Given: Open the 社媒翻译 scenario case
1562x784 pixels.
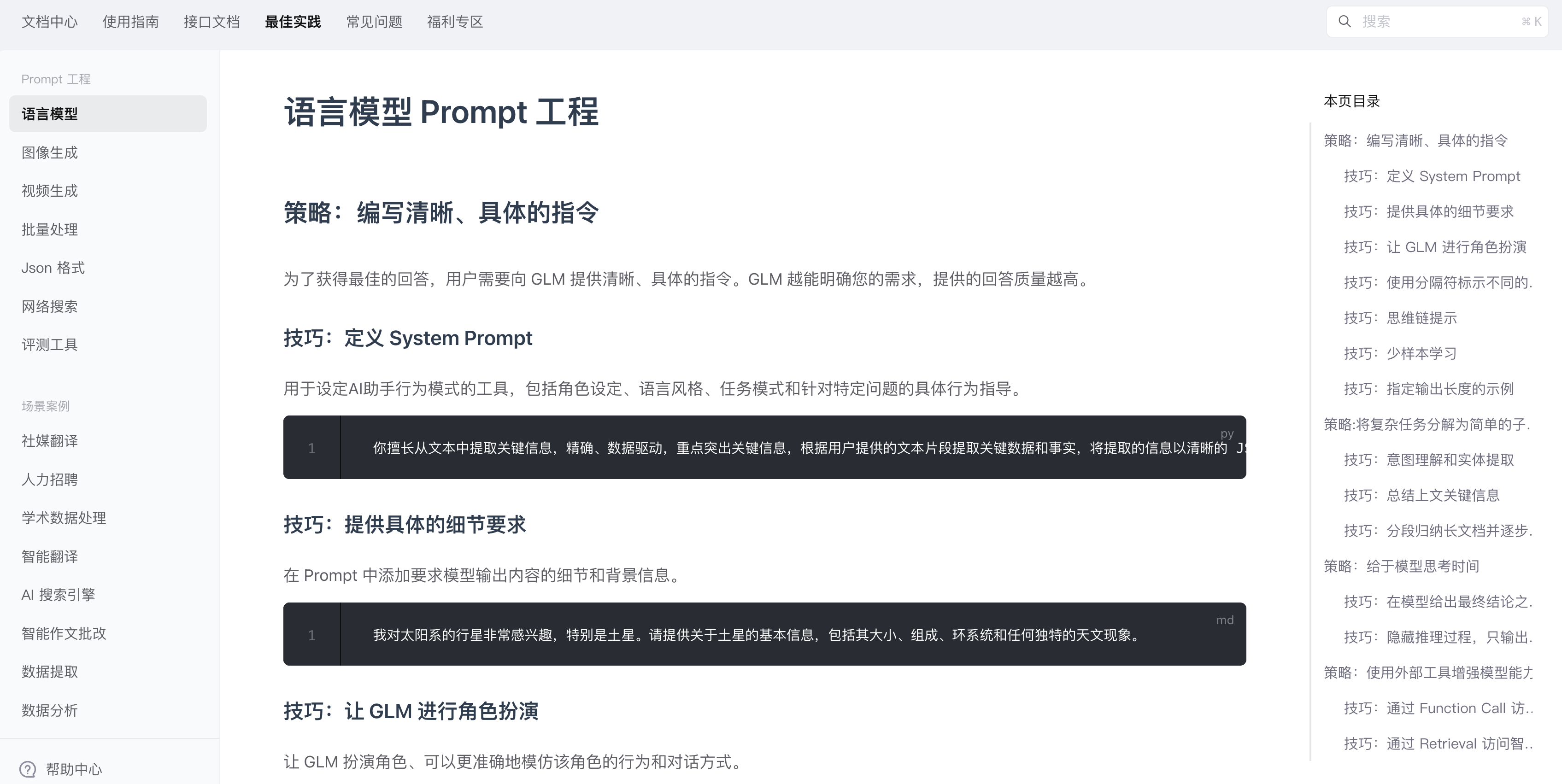Looking at the screenshot, I should [x=50, y=441].
